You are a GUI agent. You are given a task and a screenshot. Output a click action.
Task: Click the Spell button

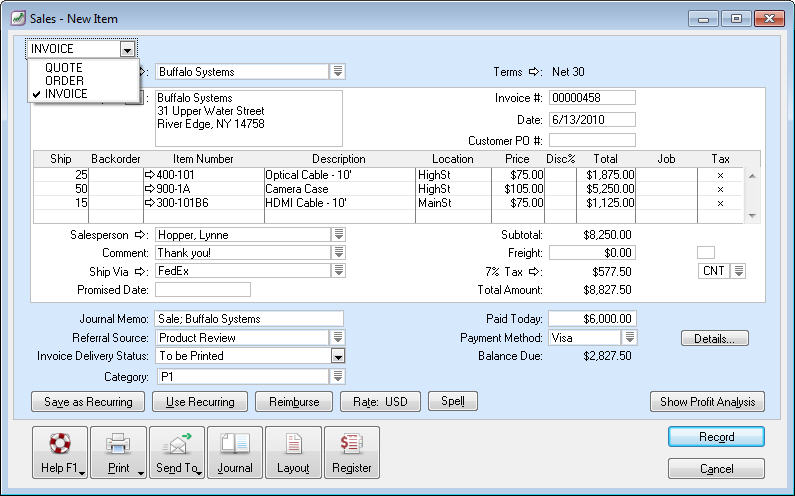tap(453, 401)
